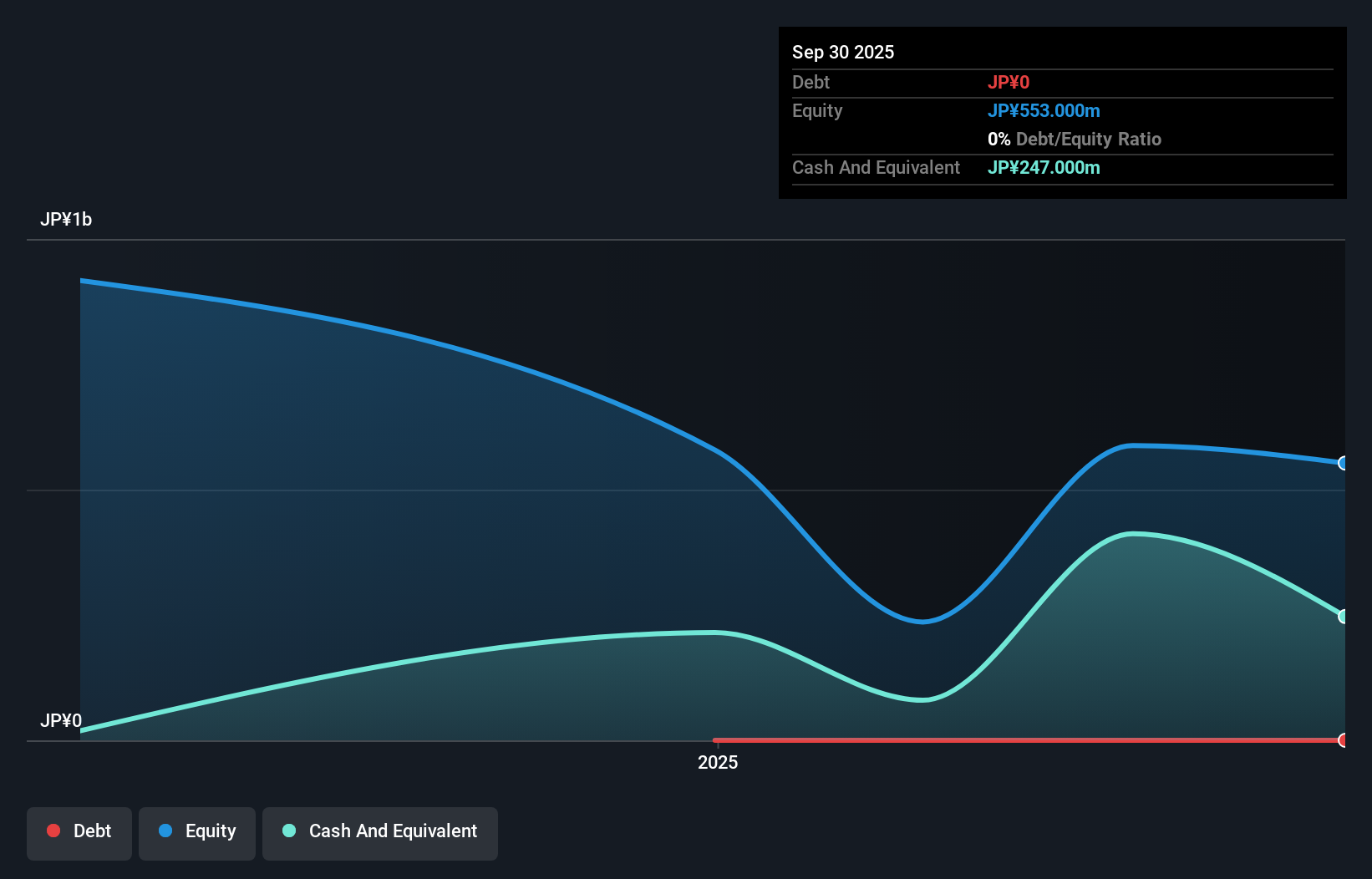Click the teal Cash And Equivalent legend dot
The image size is (1372, 879).
pos(289,831)
